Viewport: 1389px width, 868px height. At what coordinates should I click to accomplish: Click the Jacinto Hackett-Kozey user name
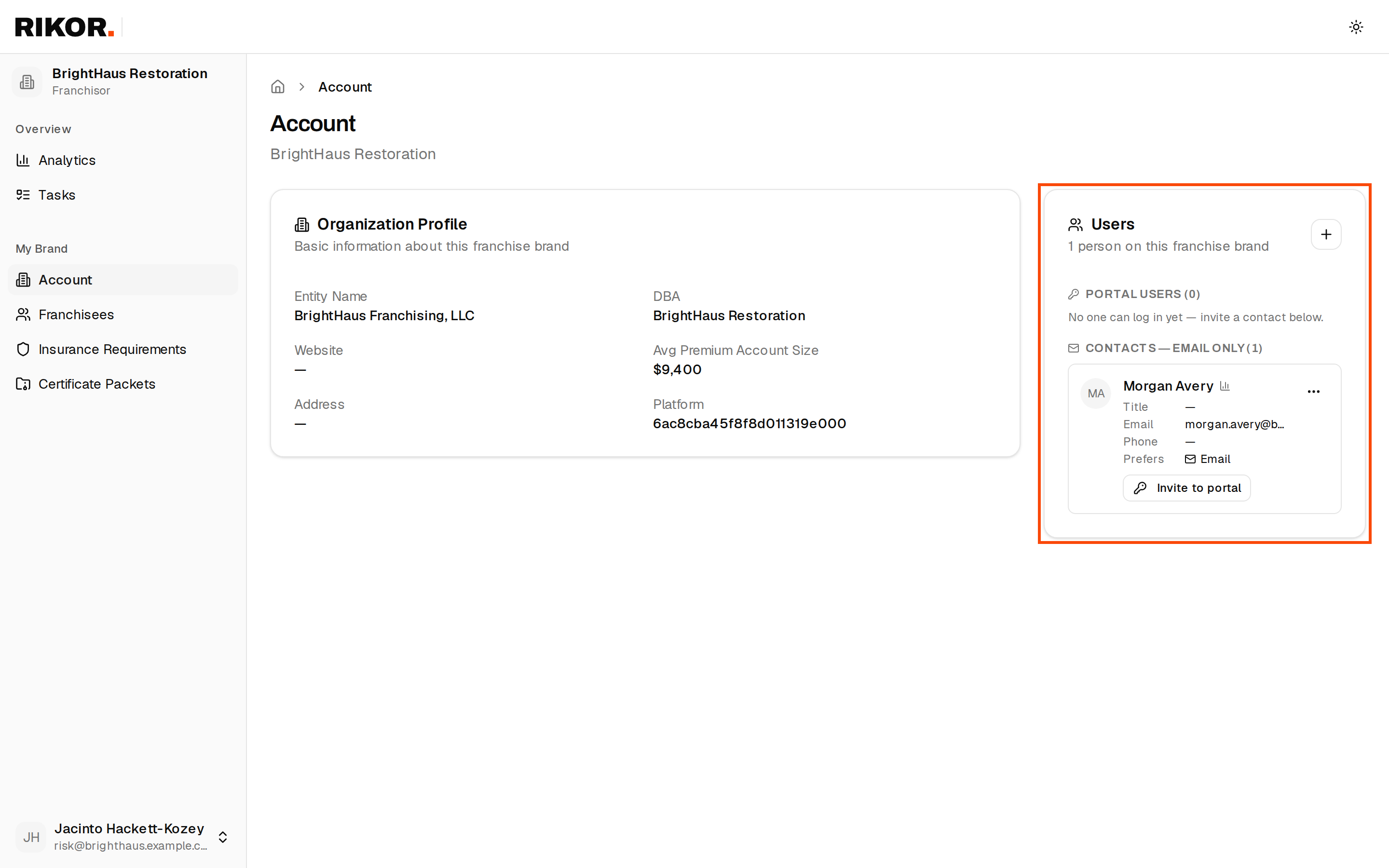(129, 828)
